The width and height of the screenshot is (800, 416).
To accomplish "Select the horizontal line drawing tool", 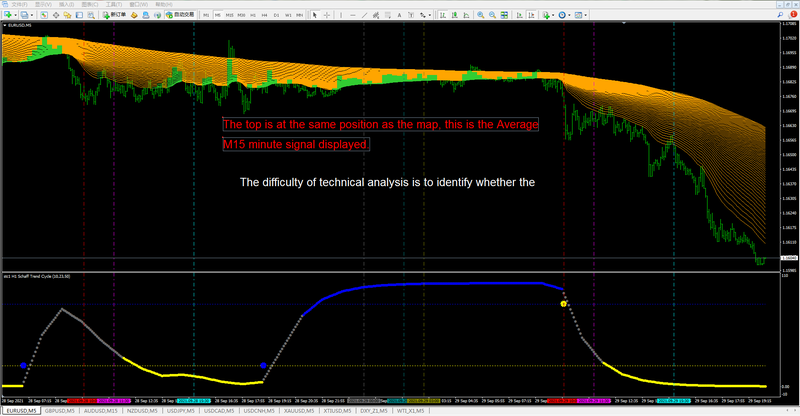I will coord(353,15).
